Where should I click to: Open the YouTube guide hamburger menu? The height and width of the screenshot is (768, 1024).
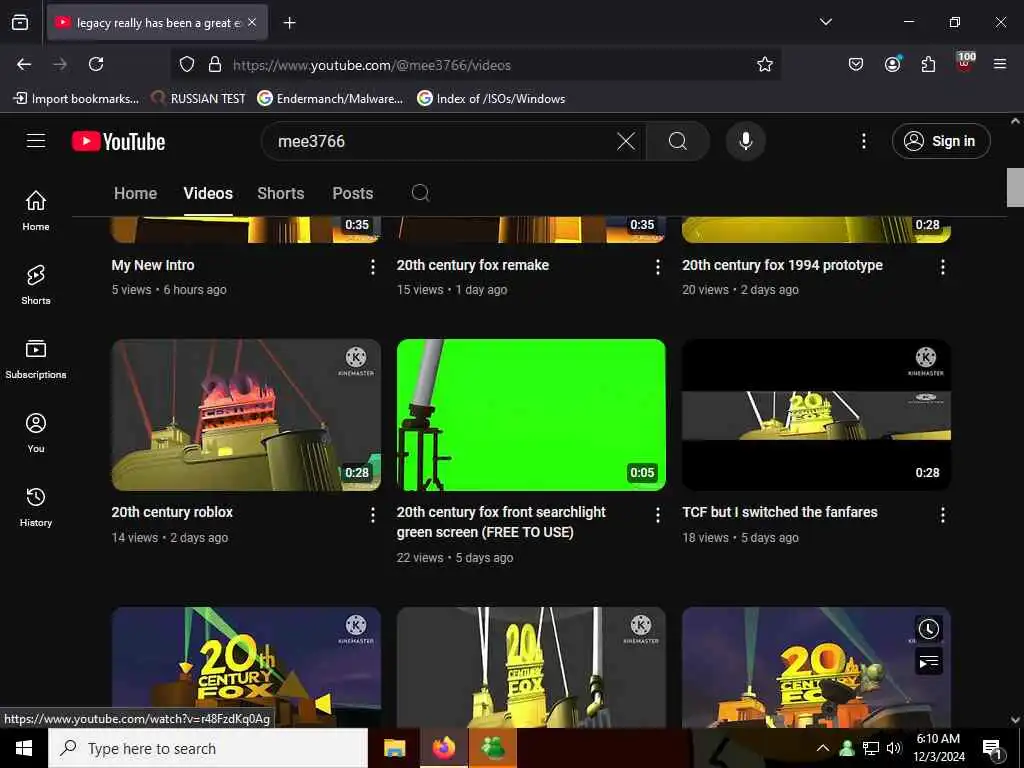click(x=36, y=141)
